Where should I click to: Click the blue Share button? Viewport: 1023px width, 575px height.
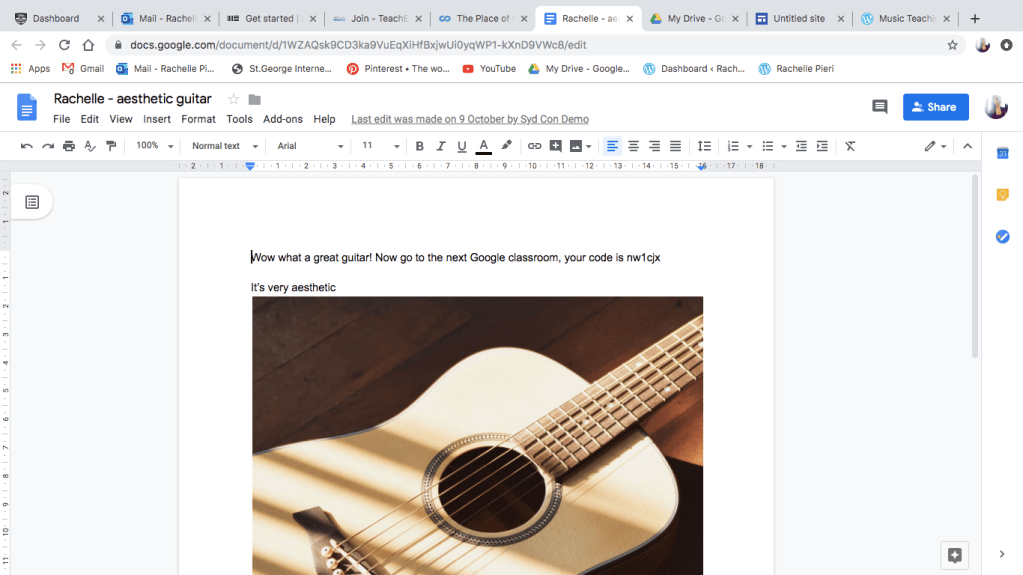pos(935,107)
